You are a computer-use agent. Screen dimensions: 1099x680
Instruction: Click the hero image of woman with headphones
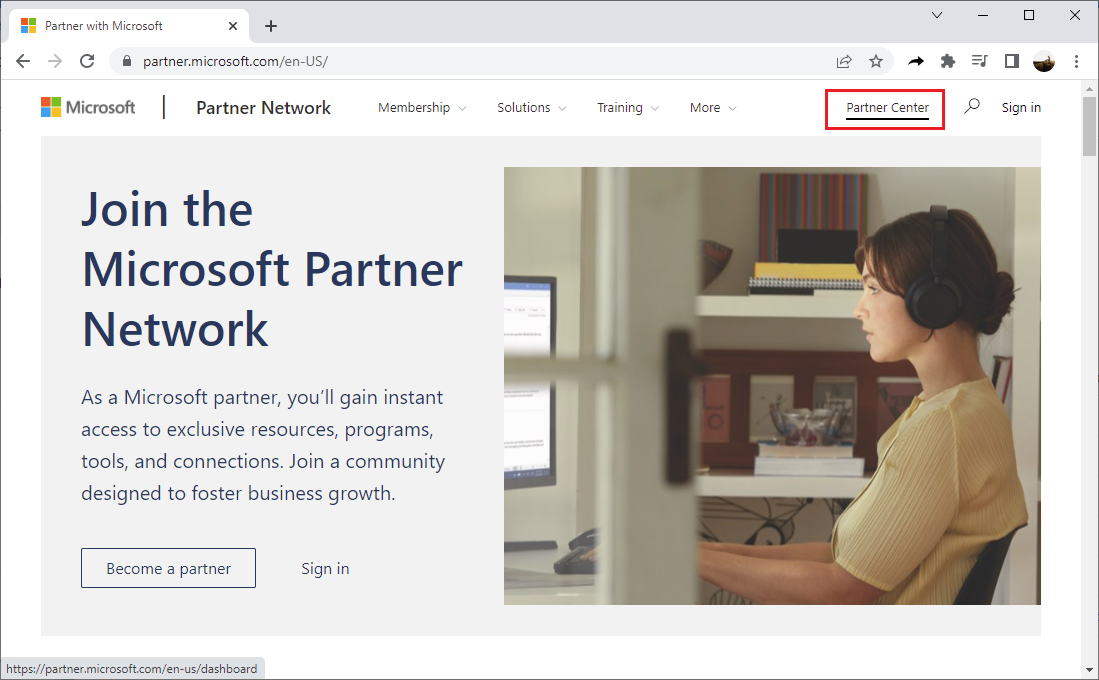[772, 386]
